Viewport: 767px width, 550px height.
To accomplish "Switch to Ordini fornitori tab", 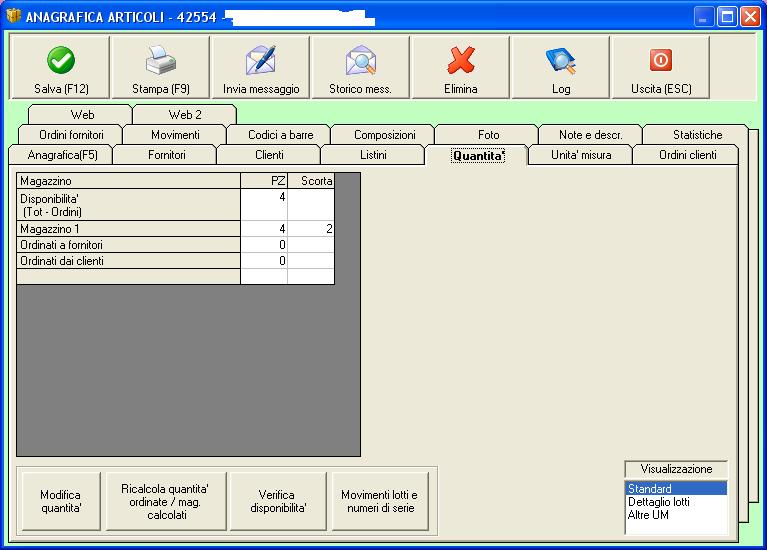I will pos(71,135).
